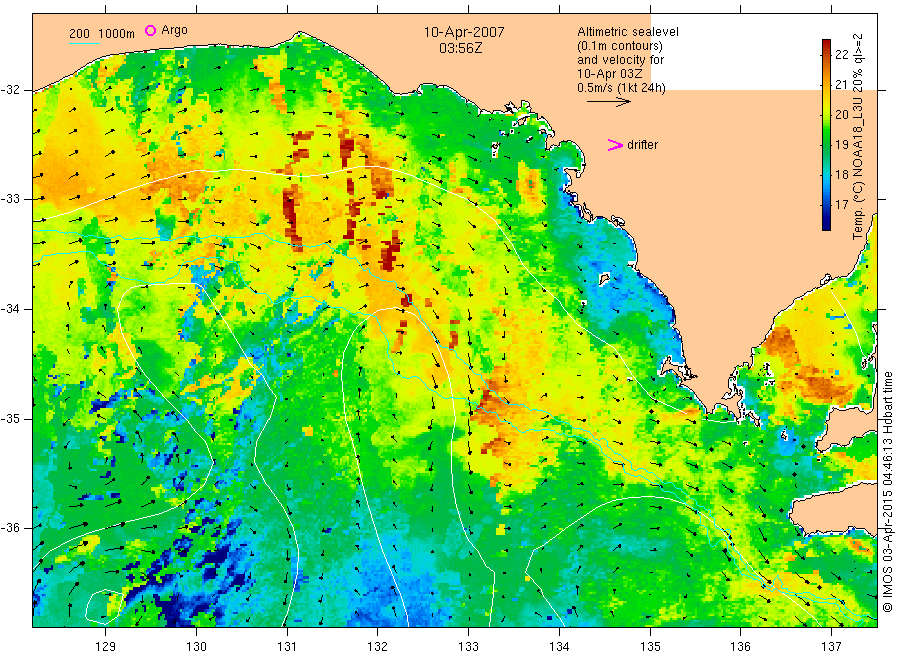
Task: Click the colorbar tick label 21
Action: [x=841, y=85]
